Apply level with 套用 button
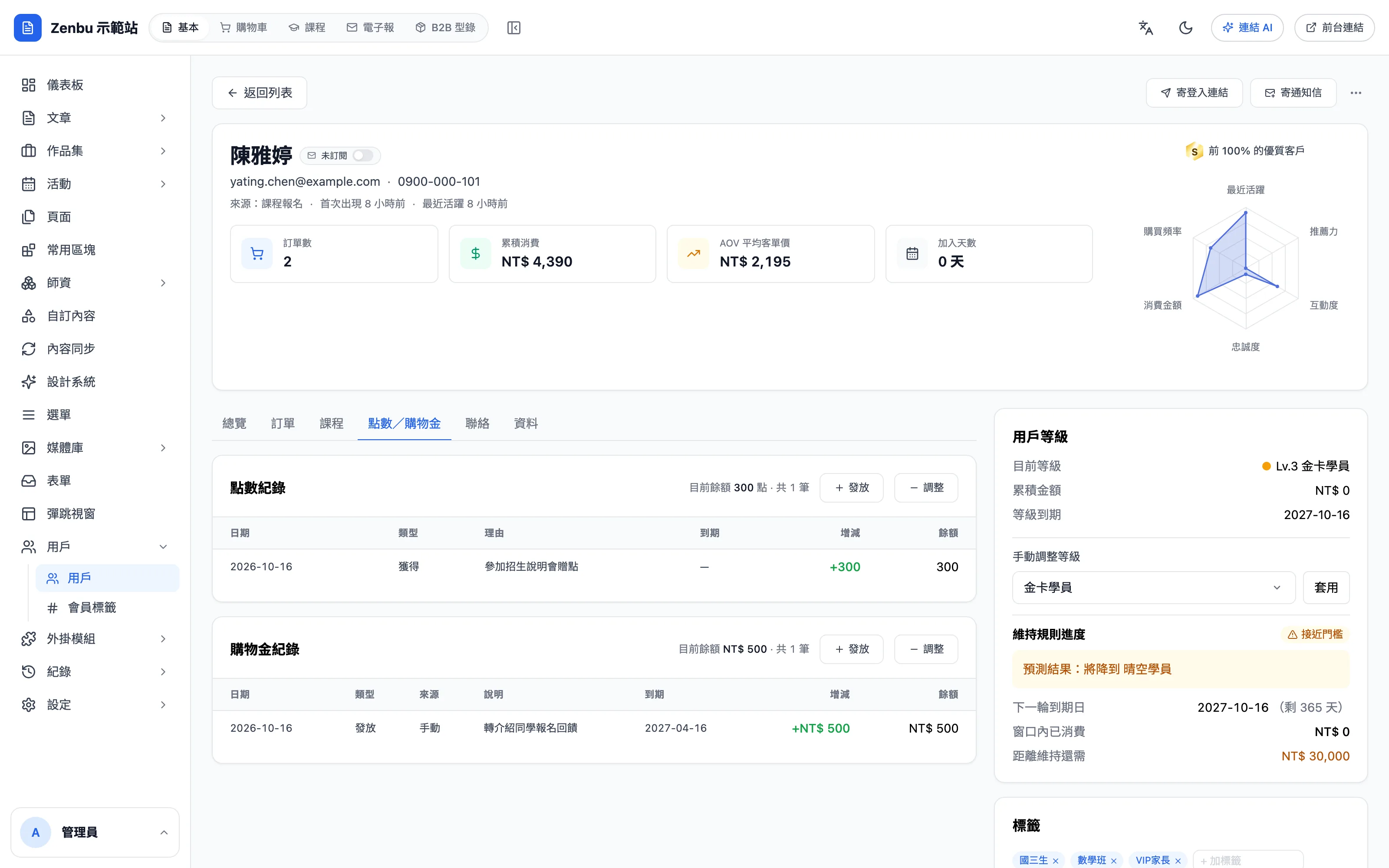 coord(1326,587)
